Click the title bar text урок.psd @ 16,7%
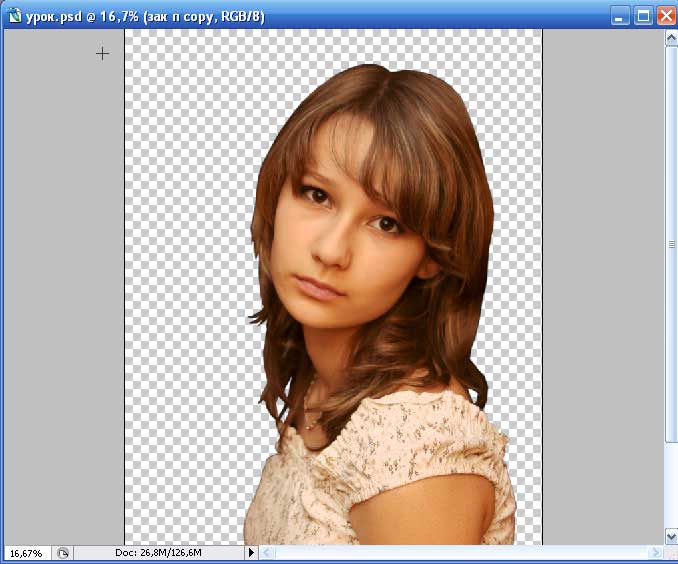 (x=82, y=17)
